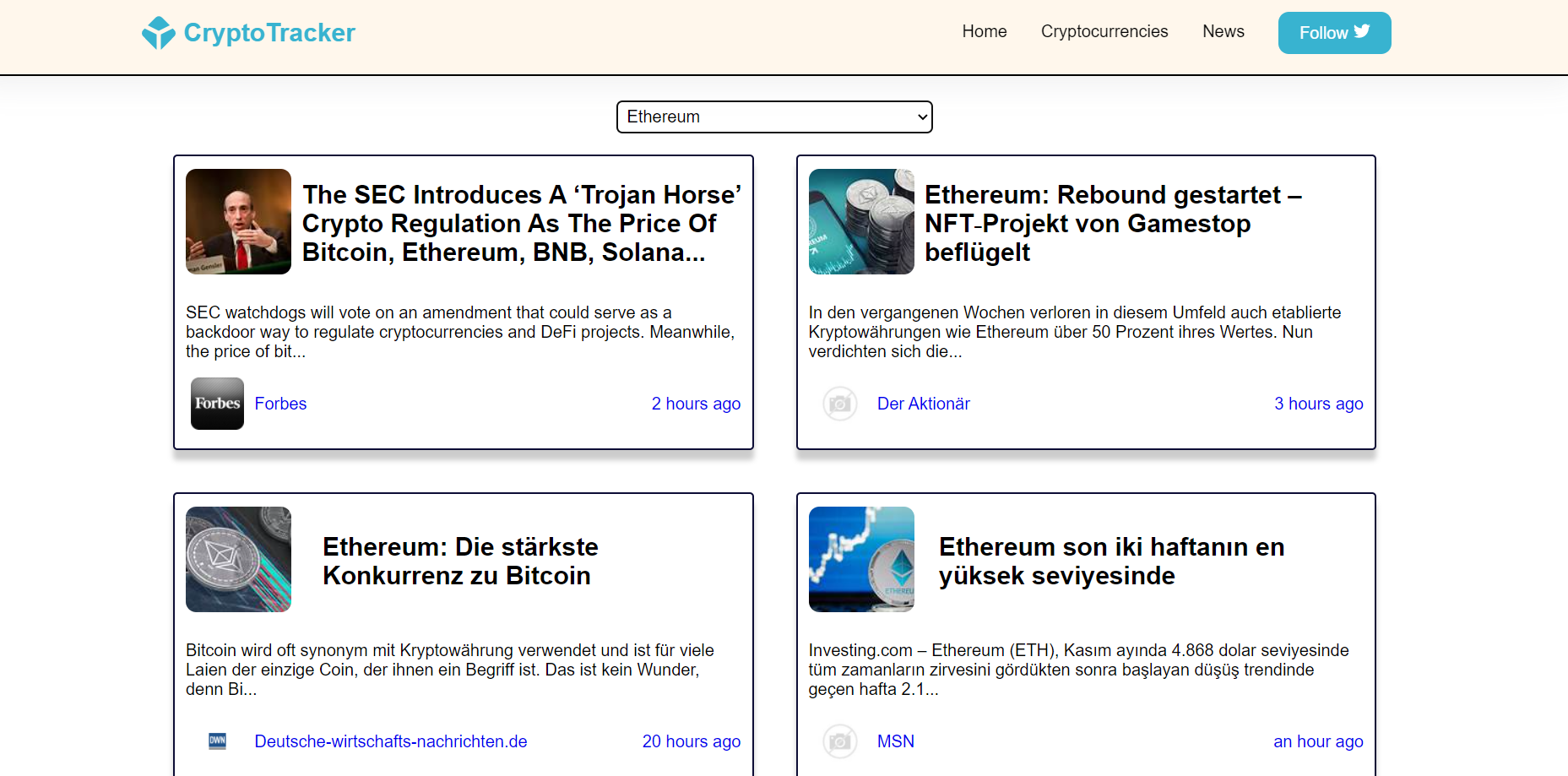Screen dimensions: 1568x776
Task: Click the Gamestop NFT article thumbnail image
Action: (861, 221)
